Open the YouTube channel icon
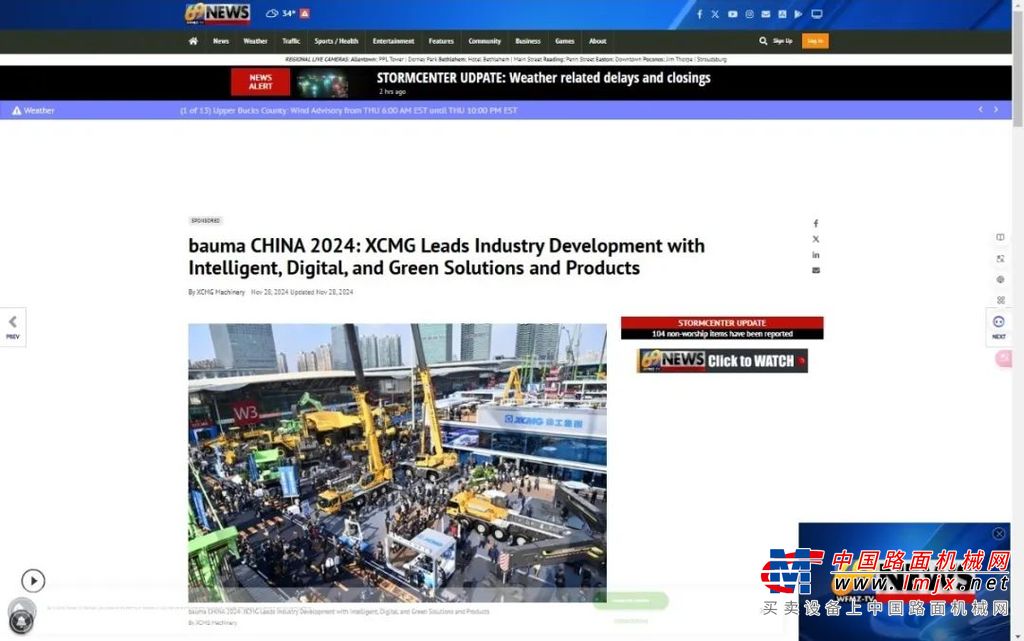This screenshot has height=641, width=1024. pos(732,14)
